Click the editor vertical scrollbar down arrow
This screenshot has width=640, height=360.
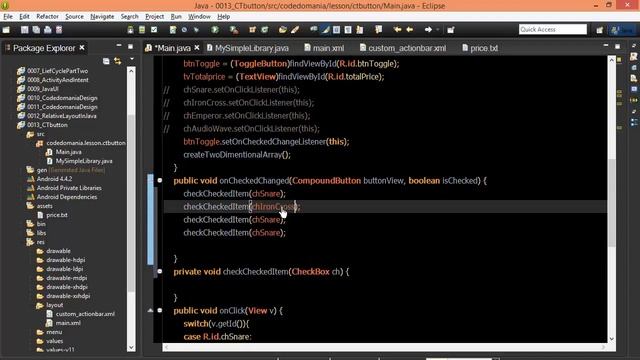[x=611, y=339]
